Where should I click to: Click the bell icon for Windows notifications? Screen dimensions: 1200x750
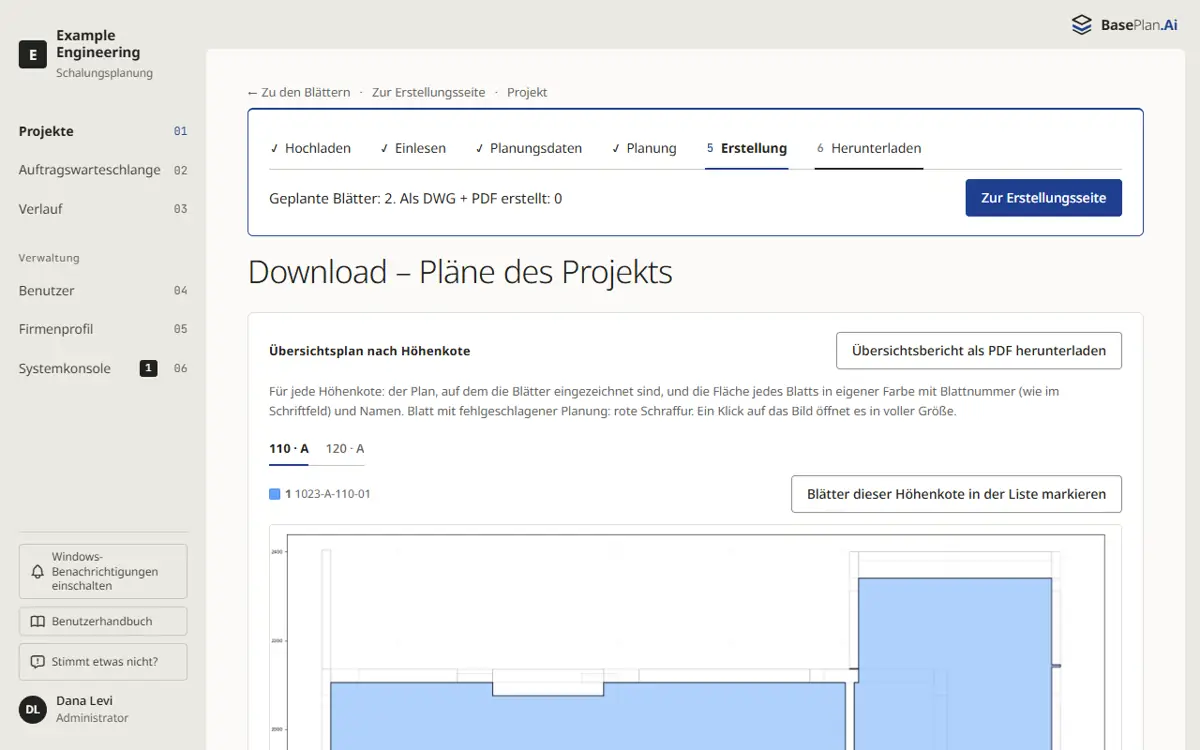(38, 572)
